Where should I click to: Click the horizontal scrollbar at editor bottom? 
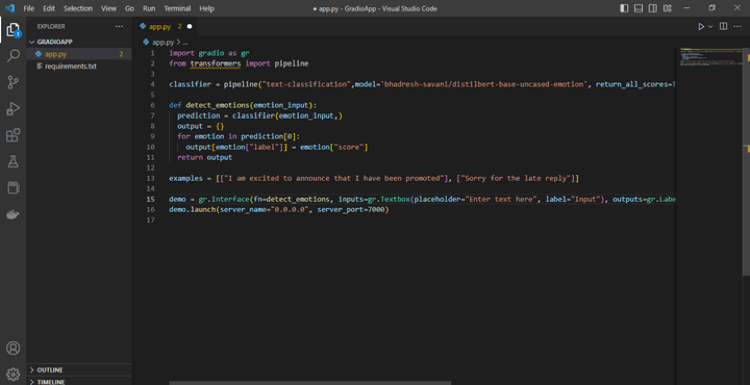click(310, 383)
